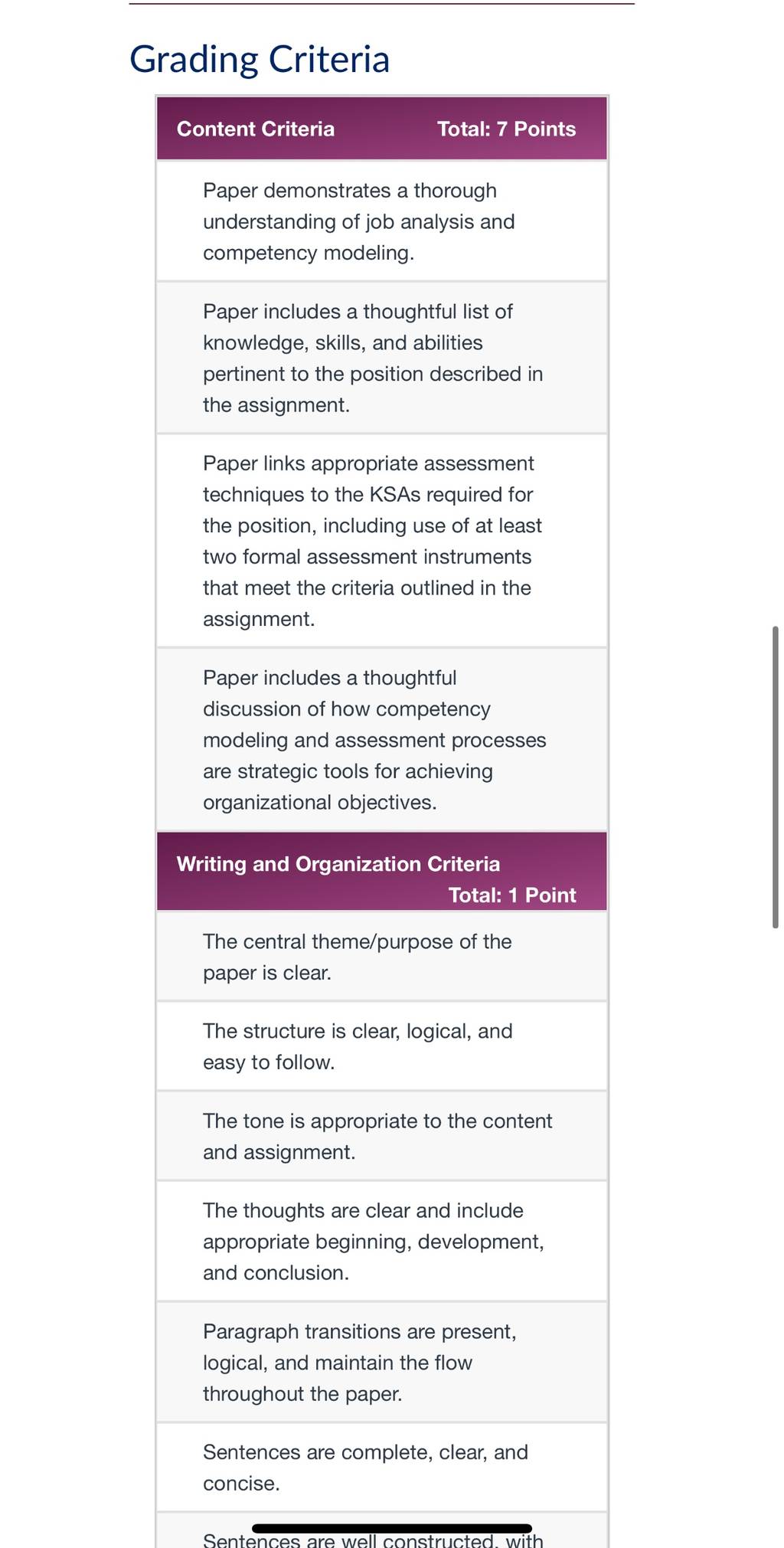Click the horizontal divider line above heading
Viewport: 784px width, 1548px height.
coord(382,4)
